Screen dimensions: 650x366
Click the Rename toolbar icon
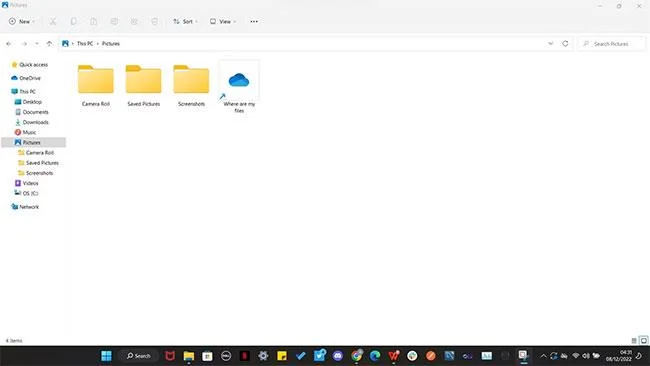click(114, 22)
